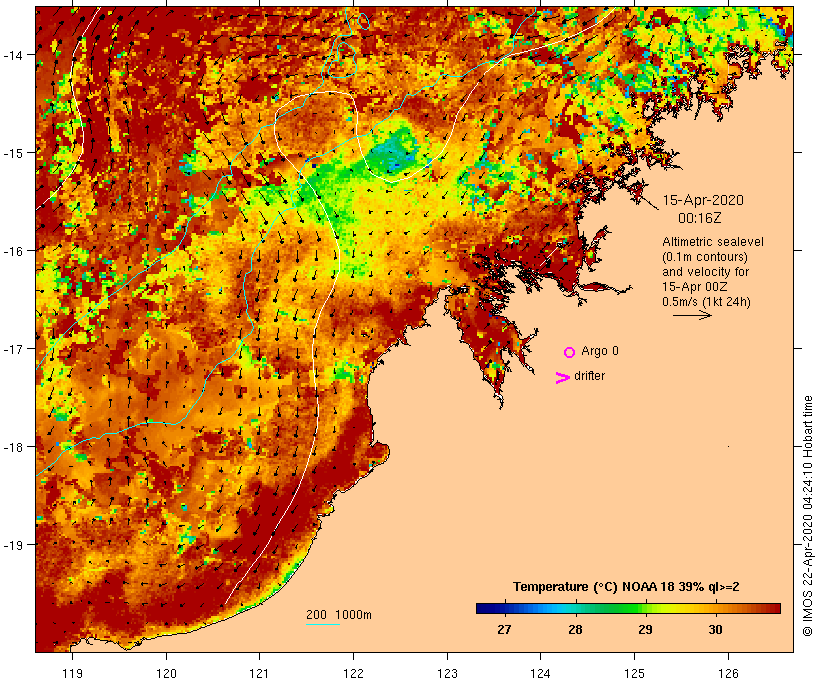
Task: Click the longitude label 121
Action: pyautogui.click(x=259, y=673)
